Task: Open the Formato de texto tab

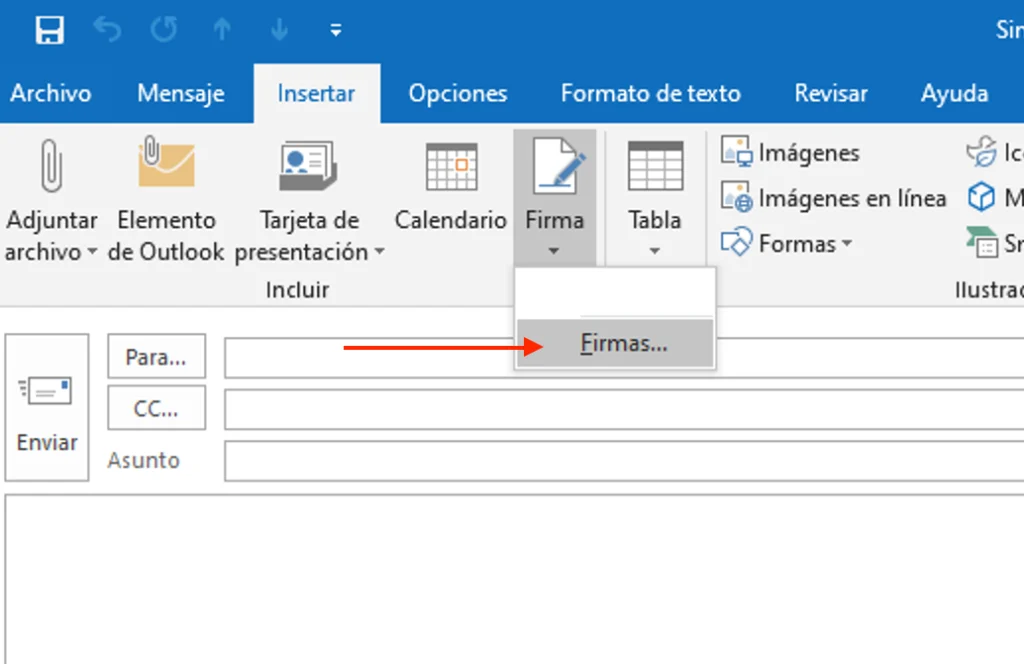Action: tap(650, 94)
